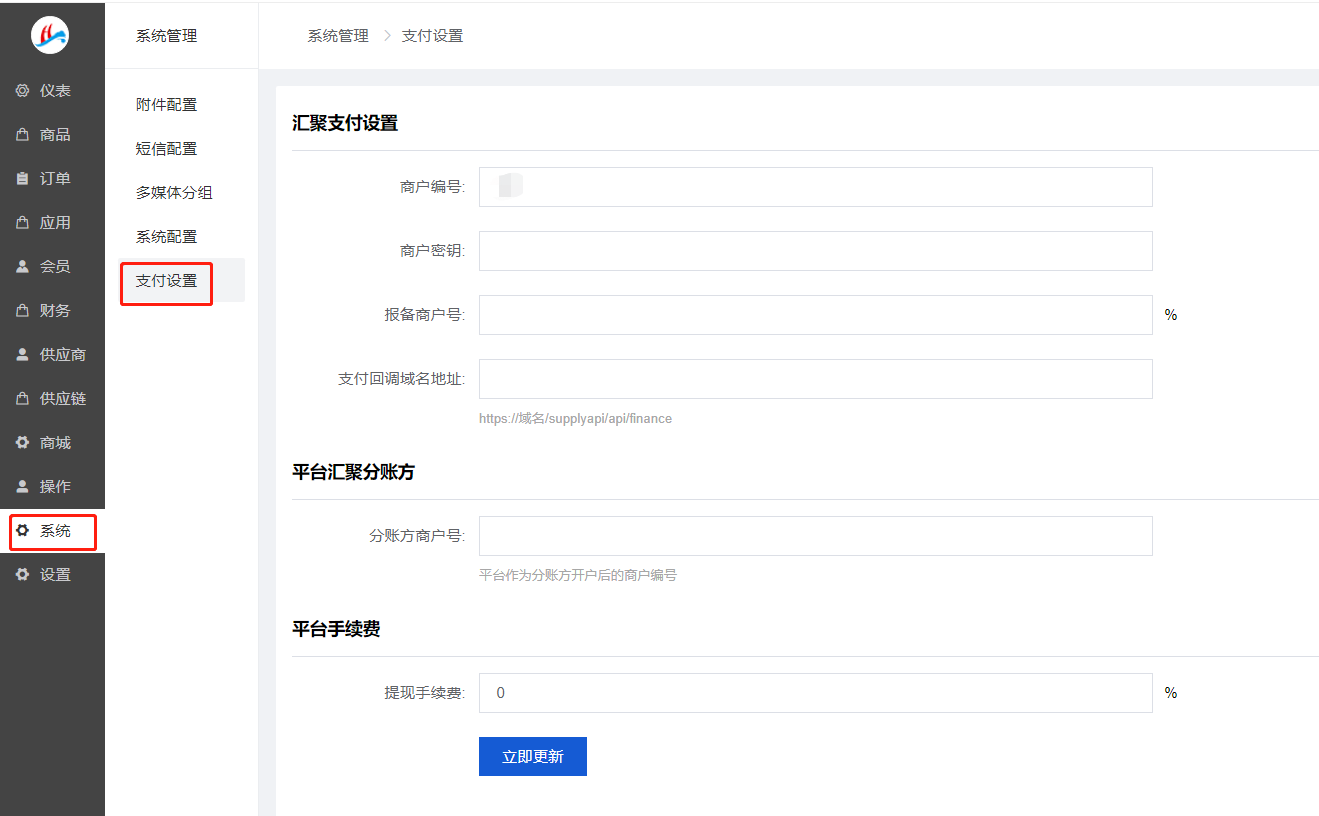The image size is (1319, 816).
Task: Focus the 分账方商户号 input field
Action: pos(815,536)
